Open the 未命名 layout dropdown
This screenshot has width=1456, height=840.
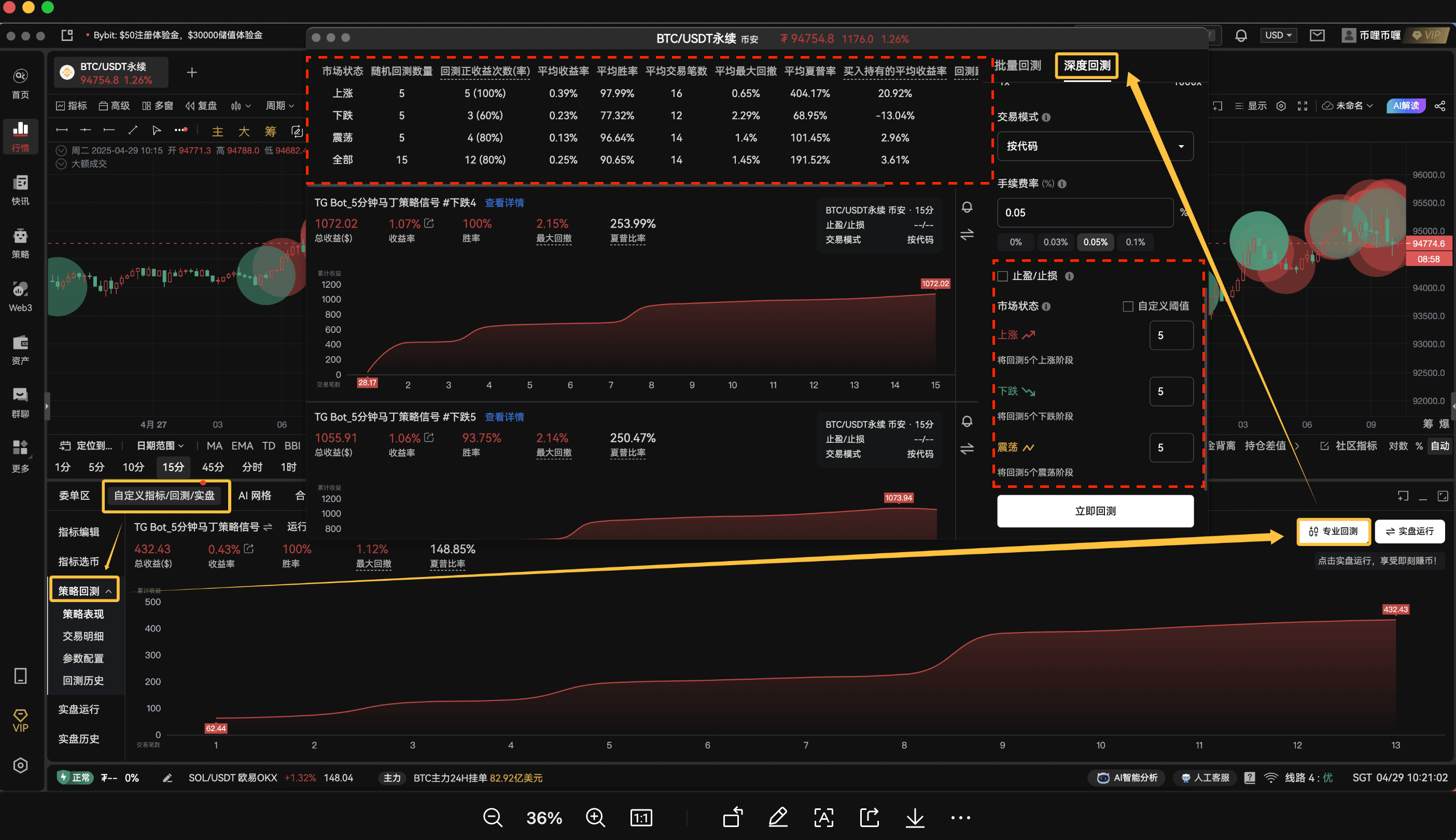pyautogui.click(x=1347, y=106)
